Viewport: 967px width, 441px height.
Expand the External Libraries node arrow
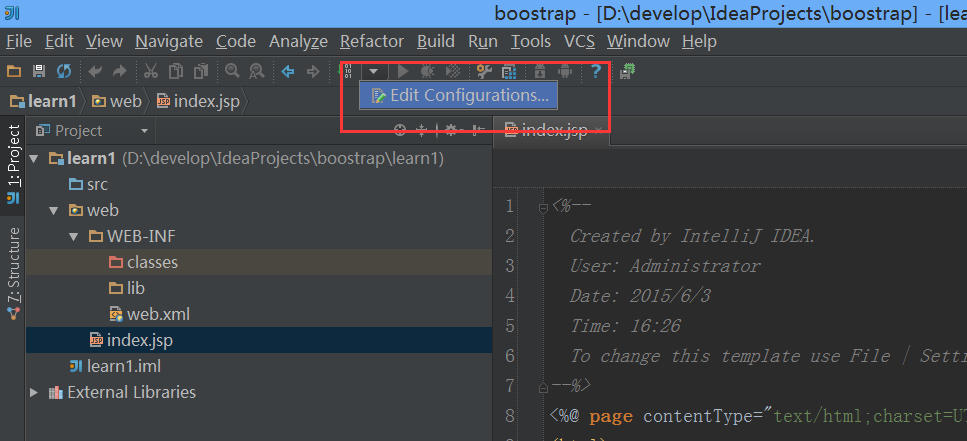(x=33, y=392)
